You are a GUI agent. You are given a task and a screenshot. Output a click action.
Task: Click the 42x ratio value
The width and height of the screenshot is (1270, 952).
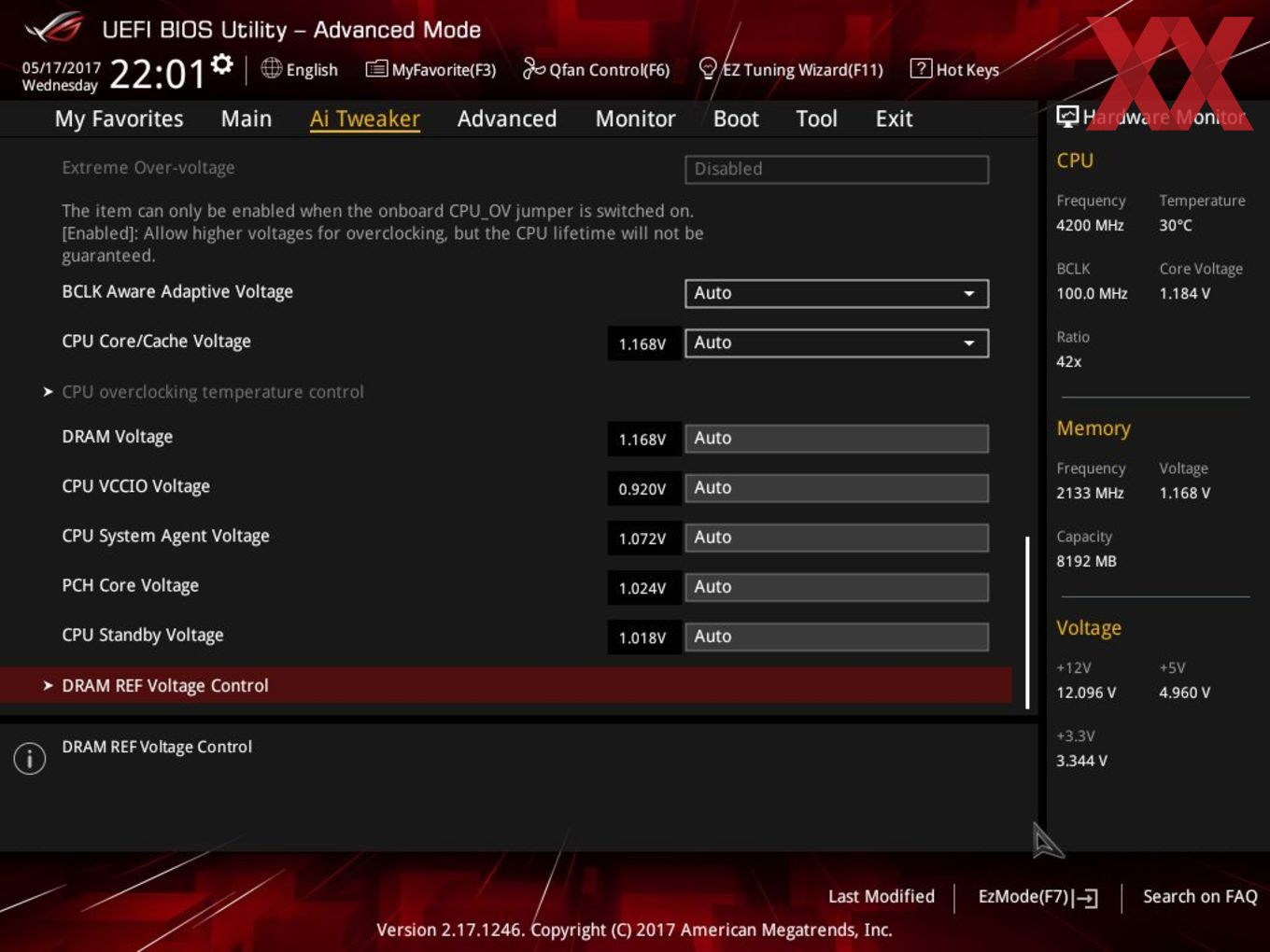[x=1069, y=361]
